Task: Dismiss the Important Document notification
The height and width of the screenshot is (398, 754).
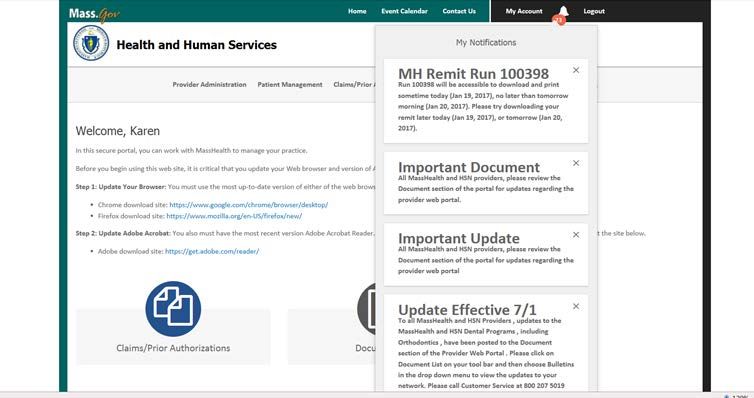Action: tap(576, 163)
